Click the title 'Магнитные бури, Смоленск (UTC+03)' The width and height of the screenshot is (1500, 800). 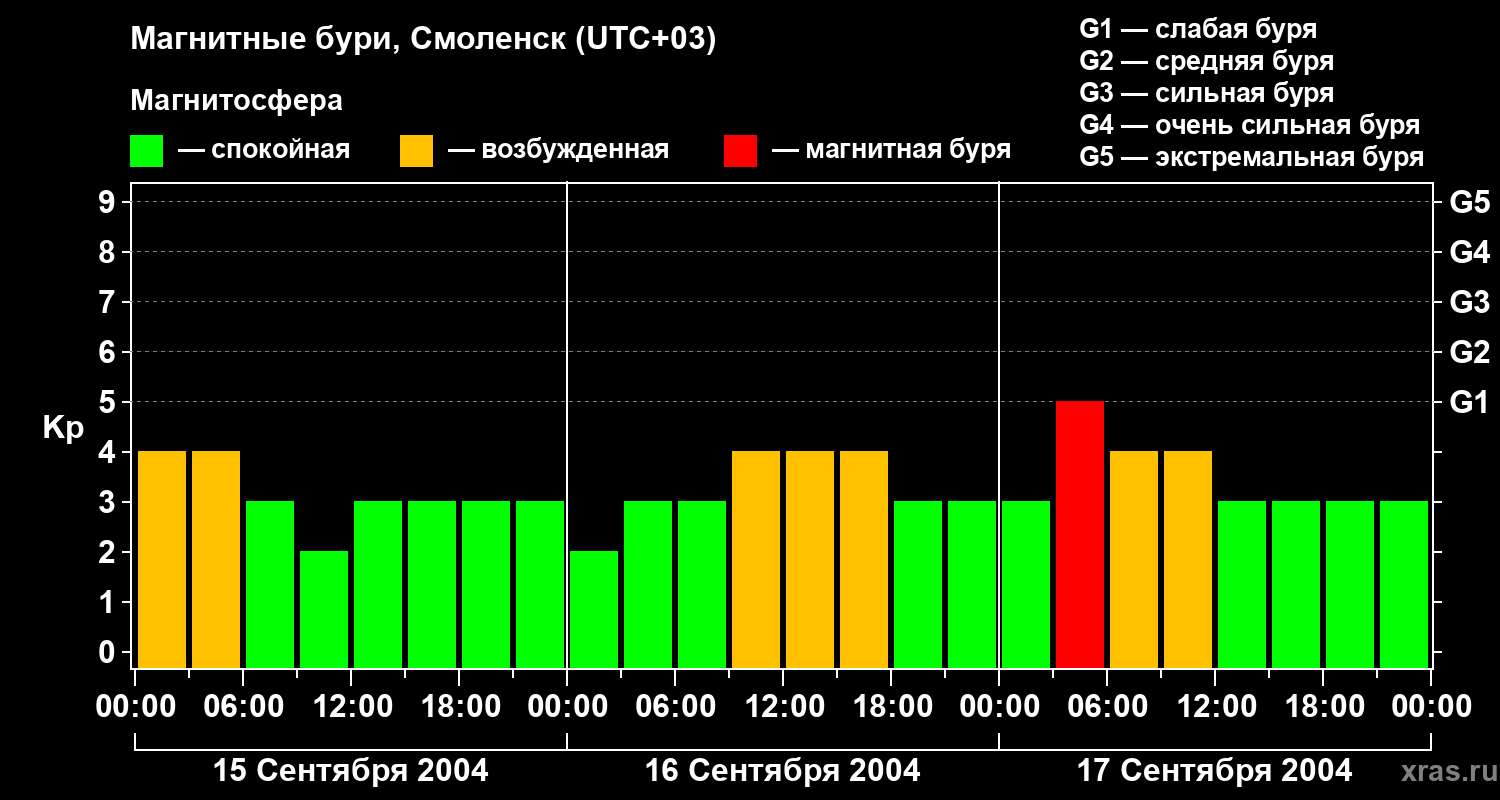[423, 41]
